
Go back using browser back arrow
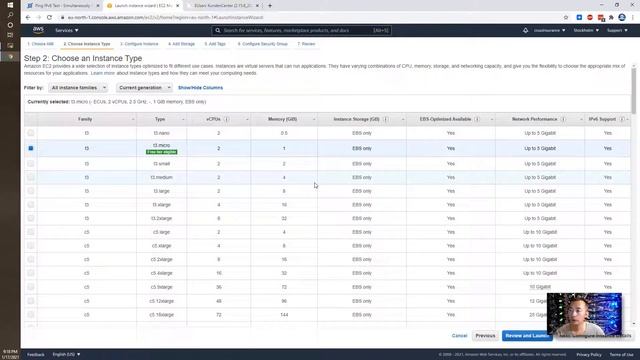[x=28, y=18]
